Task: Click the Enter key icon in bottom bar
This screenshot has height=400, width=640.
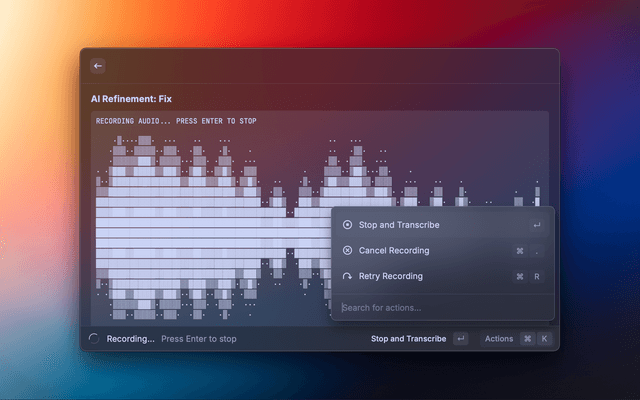Action: coord(460,339)
